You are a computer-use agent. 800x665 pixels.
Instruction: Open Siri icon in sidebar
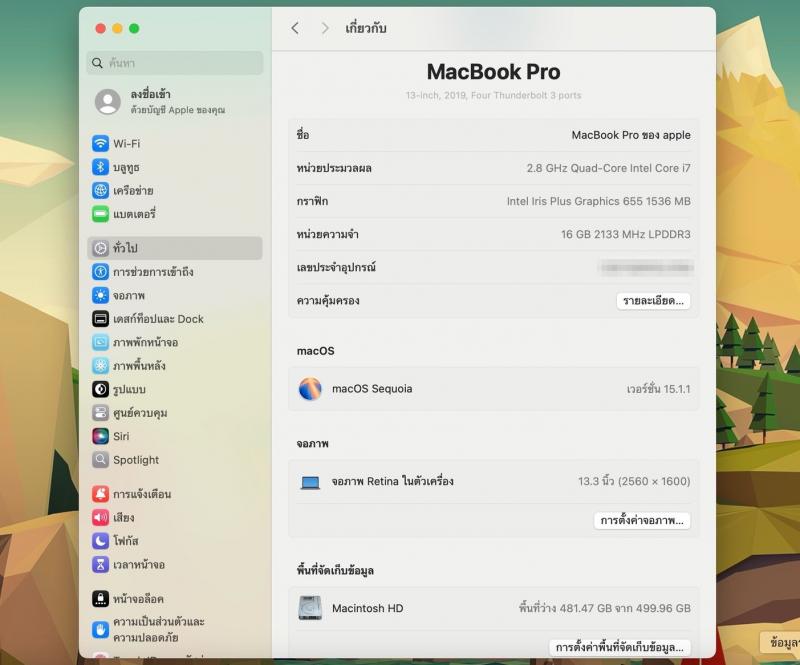coord(101,436)
